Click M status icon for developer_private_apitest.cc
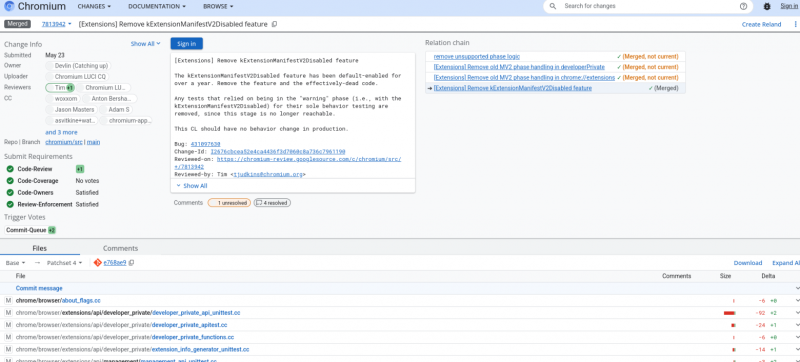This screenshot has width=800, height=362. coord(8,325)
